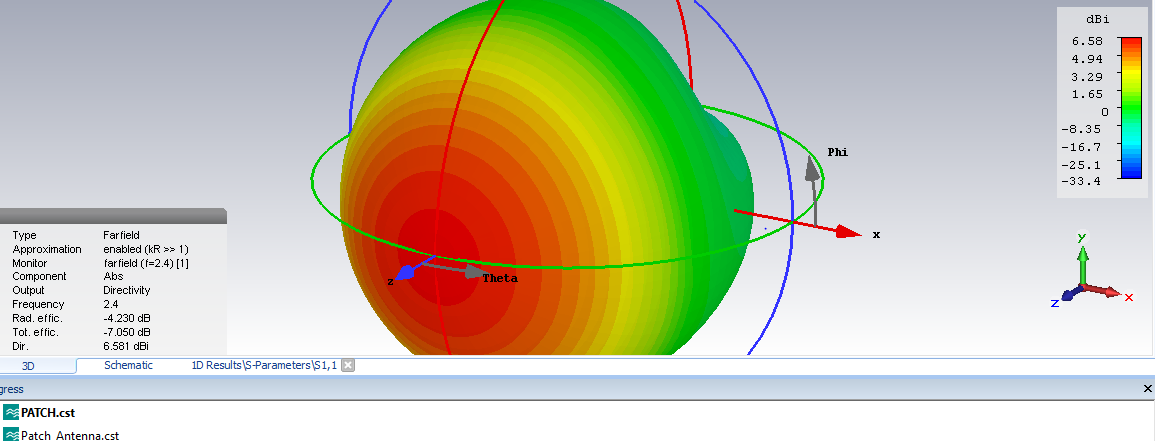Click the 'enabled (kR >> 1)' approximation value
Screen dimensions: 1155x441
146,249
